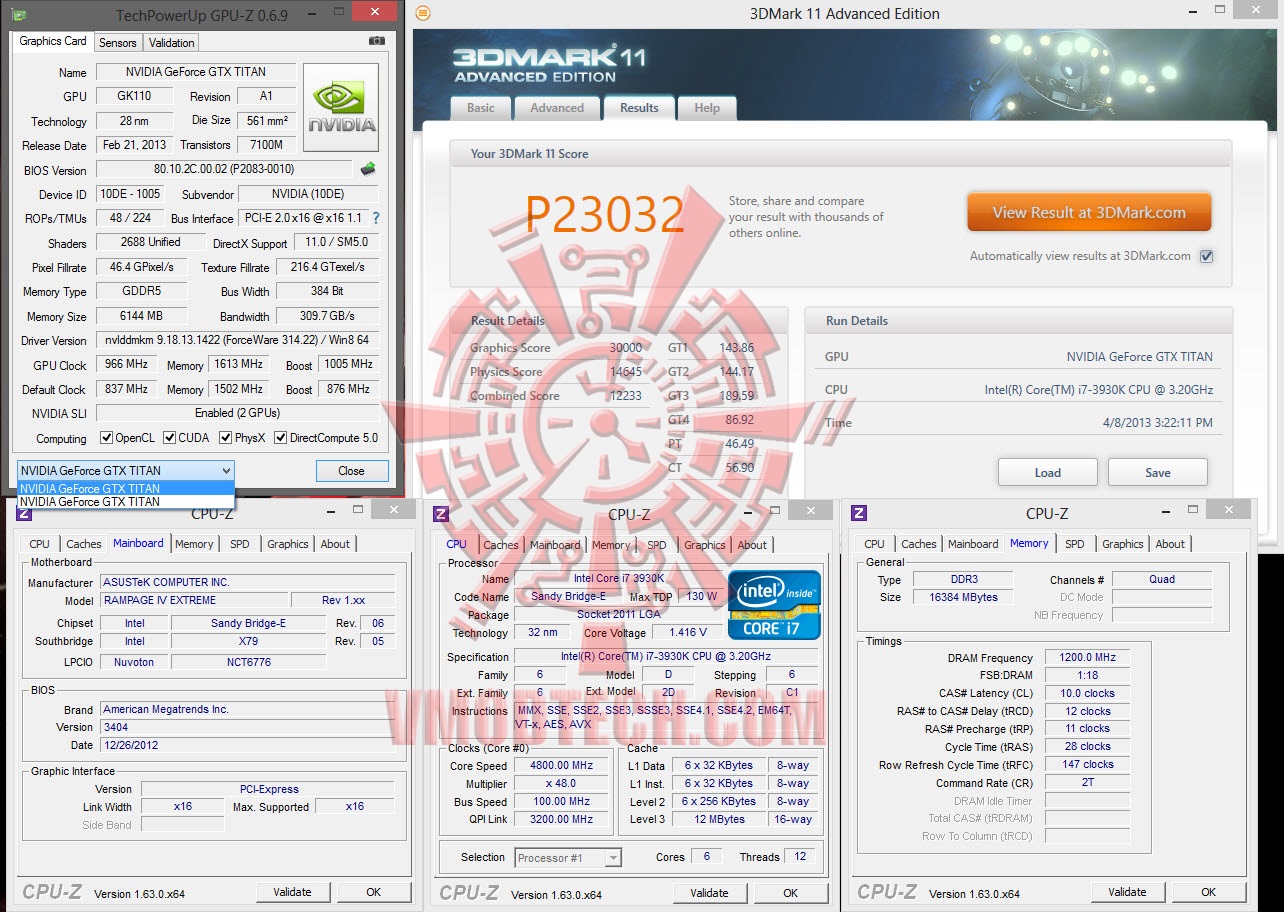Open Graphics tab in CPU-Z Memory window
The height and width of the screenshot is (912, 1284).
pos(1123,544)
